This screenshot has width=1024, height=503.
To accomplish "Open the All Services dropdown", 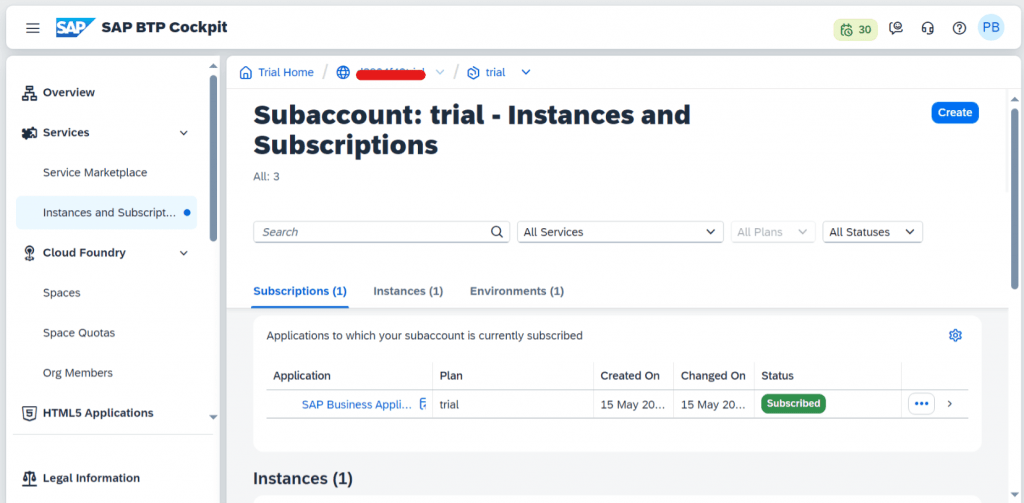I will coord(620,232).
